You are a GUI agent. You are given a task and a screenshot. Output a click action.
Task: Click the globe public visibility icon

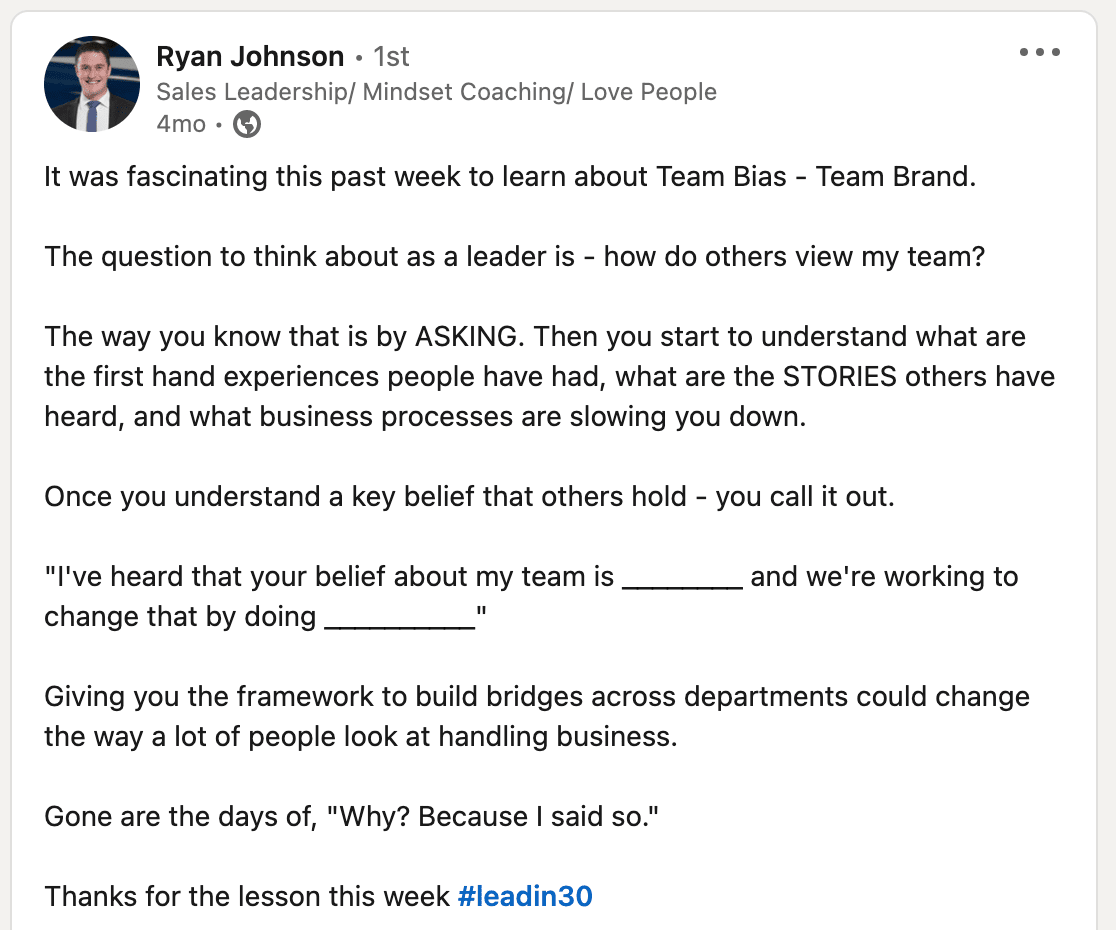click(247, 125)
